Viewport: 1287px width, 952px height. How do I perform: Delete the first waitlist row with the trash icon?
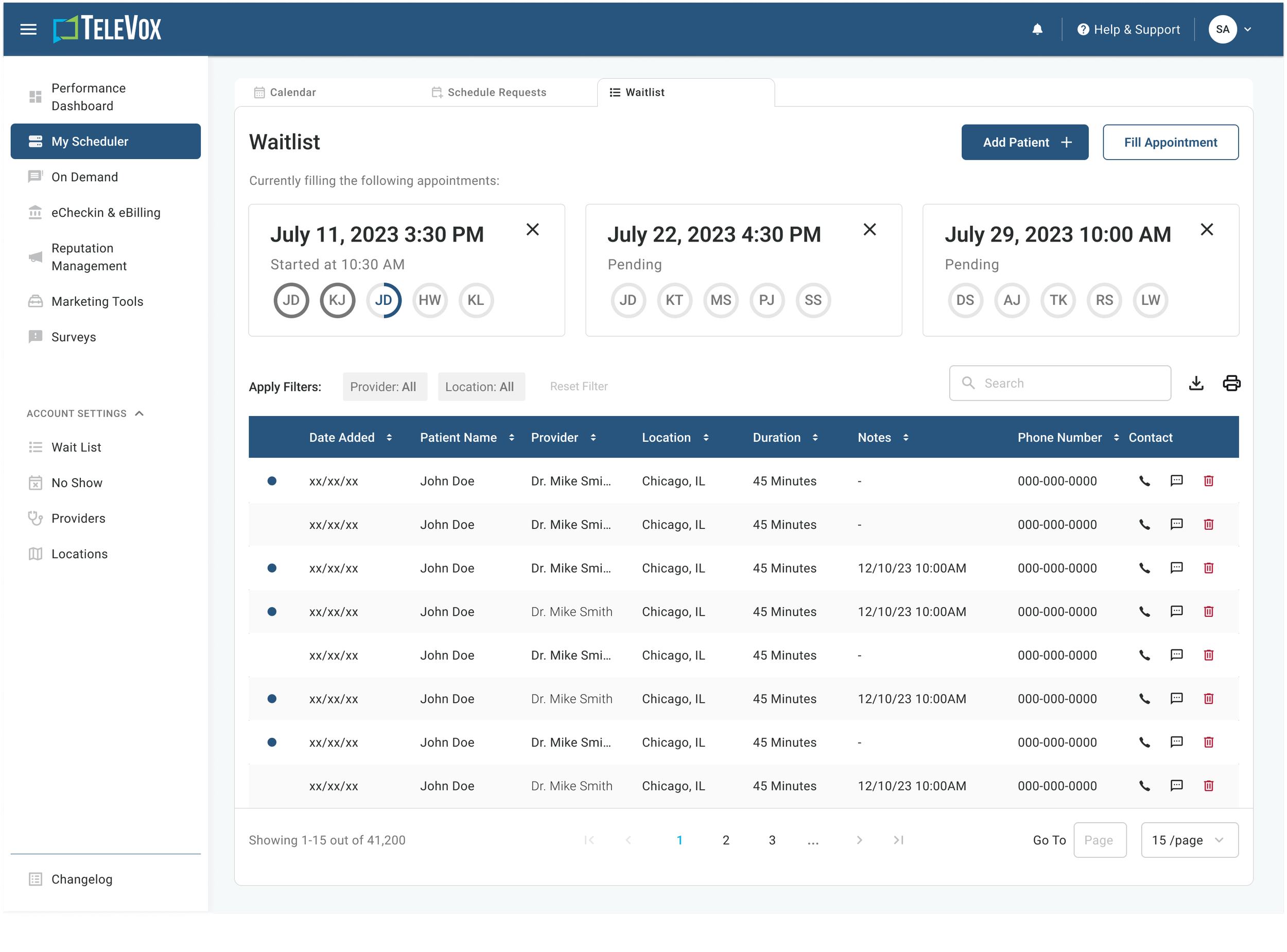click(x=1209, y=480)
